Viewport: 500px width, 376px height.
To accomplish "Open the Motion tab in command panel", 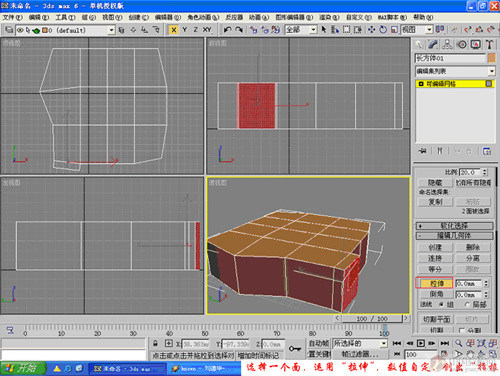I will [x=462, y=44].
